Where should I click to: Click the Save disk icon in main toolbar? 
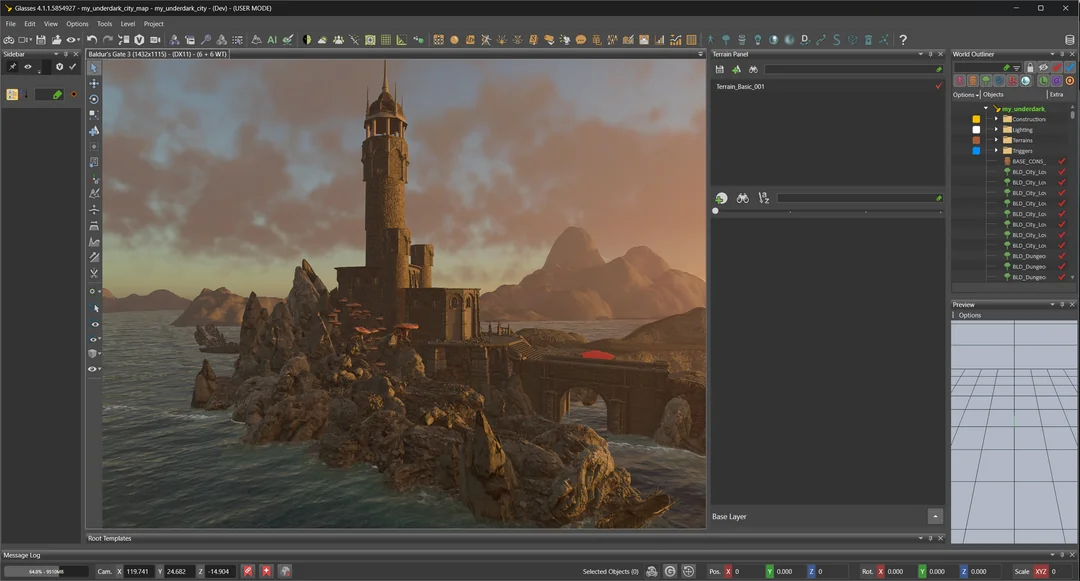coord(41,40)
